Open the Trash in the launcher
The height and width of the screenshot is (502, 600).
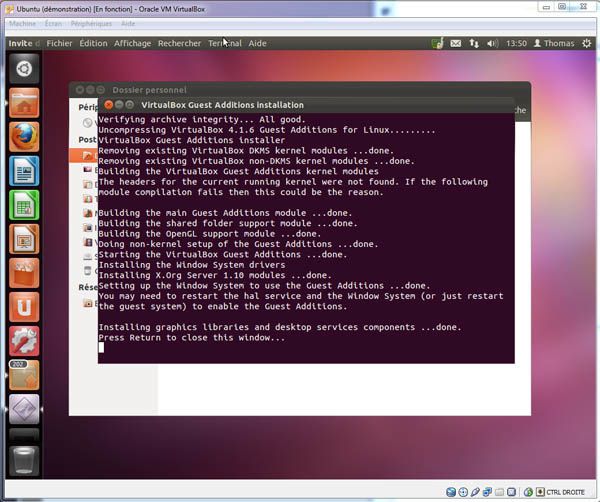pos(24,460)
